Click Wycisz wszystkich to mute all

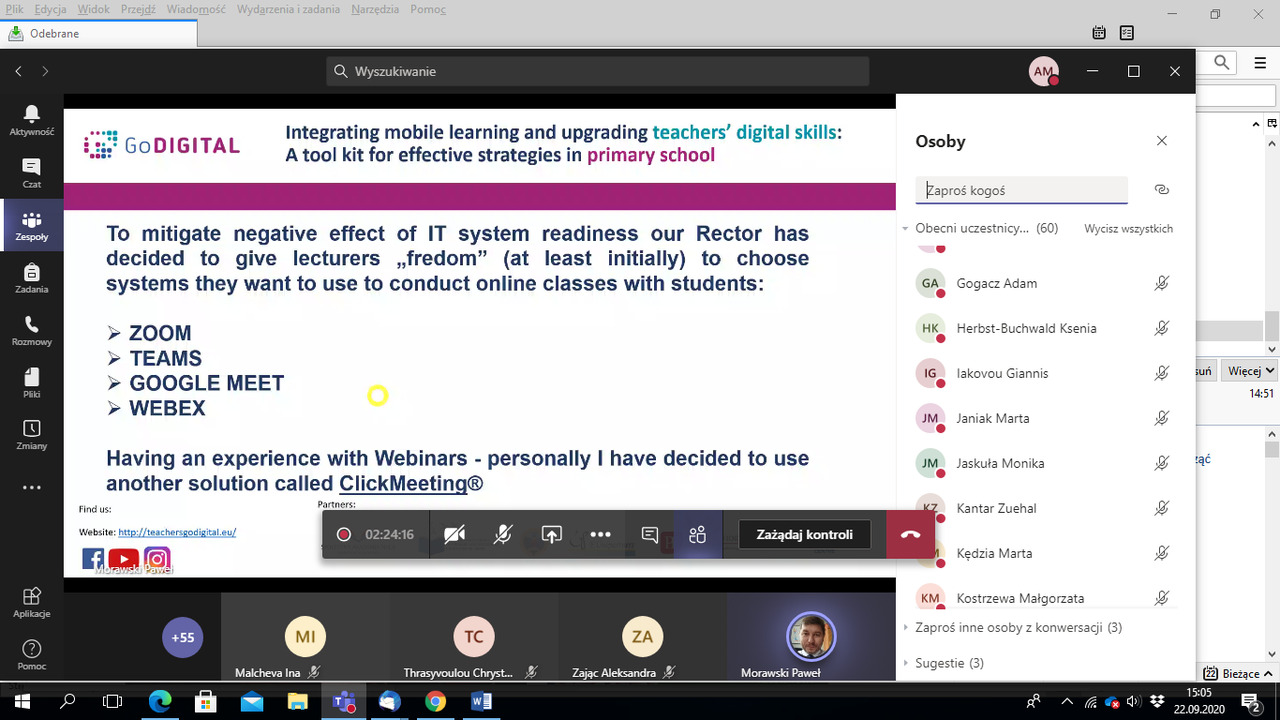point(1128,229)
